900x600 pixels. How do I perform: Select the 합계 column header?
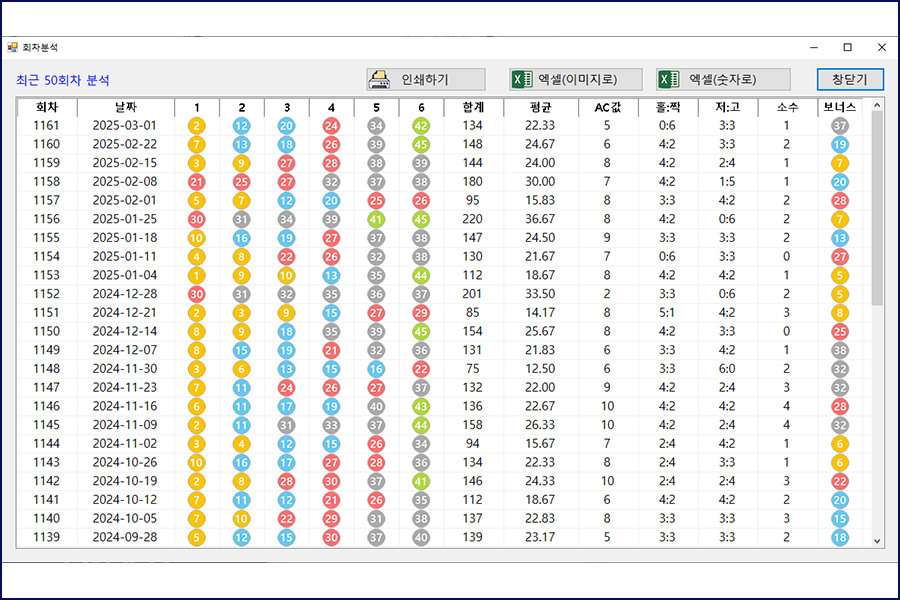pos(473,107)
